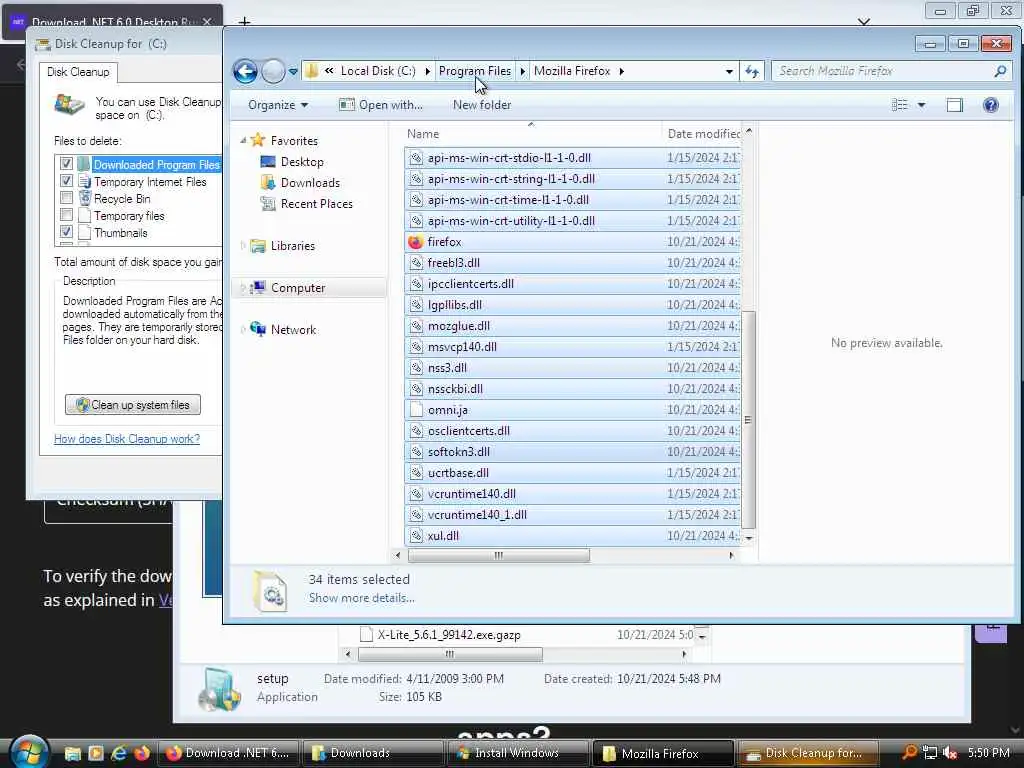Click horizontal scrollbar thumb in Downloads window

(450, 654)
